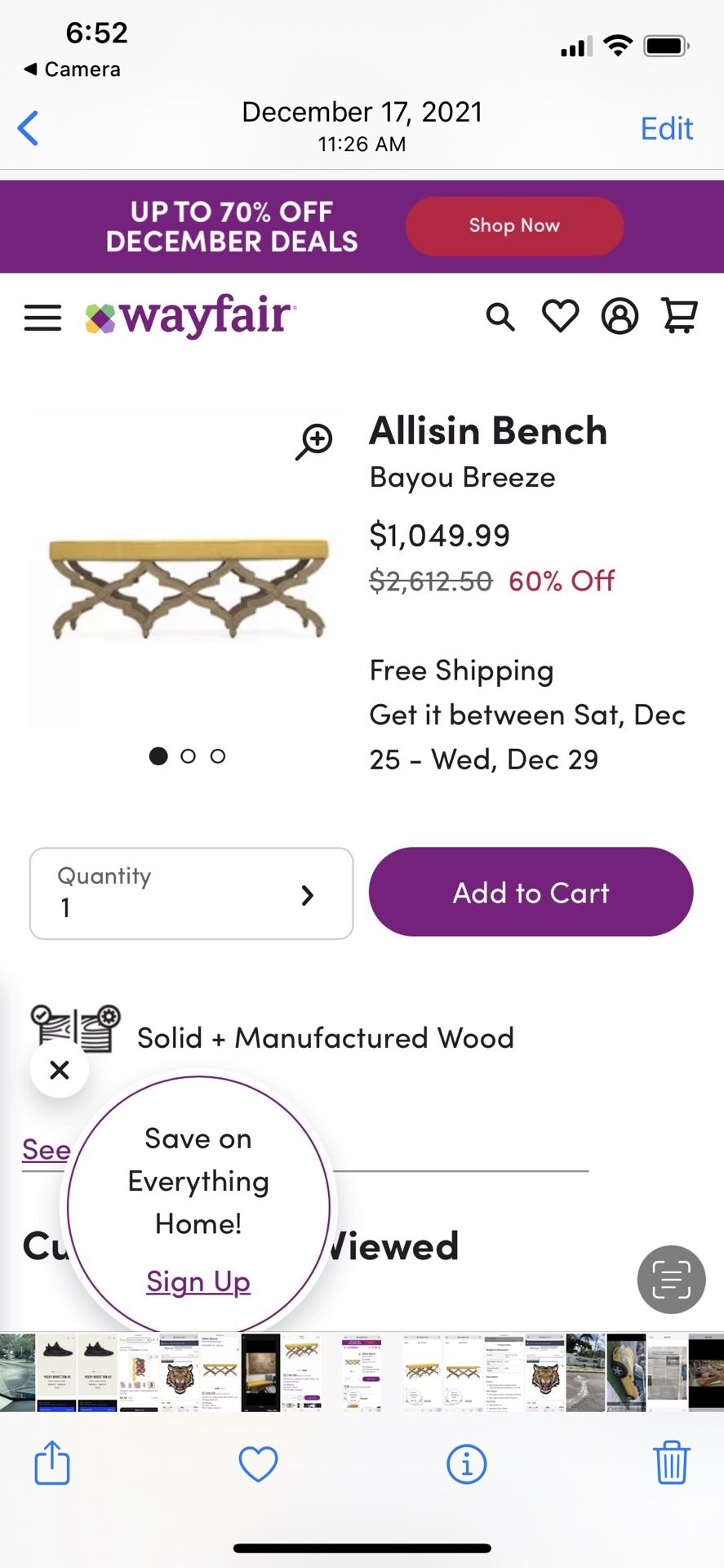Zoom into the Allisin Bench product image
This screenshot has width=724, height=1568.
tap(314, 441)
